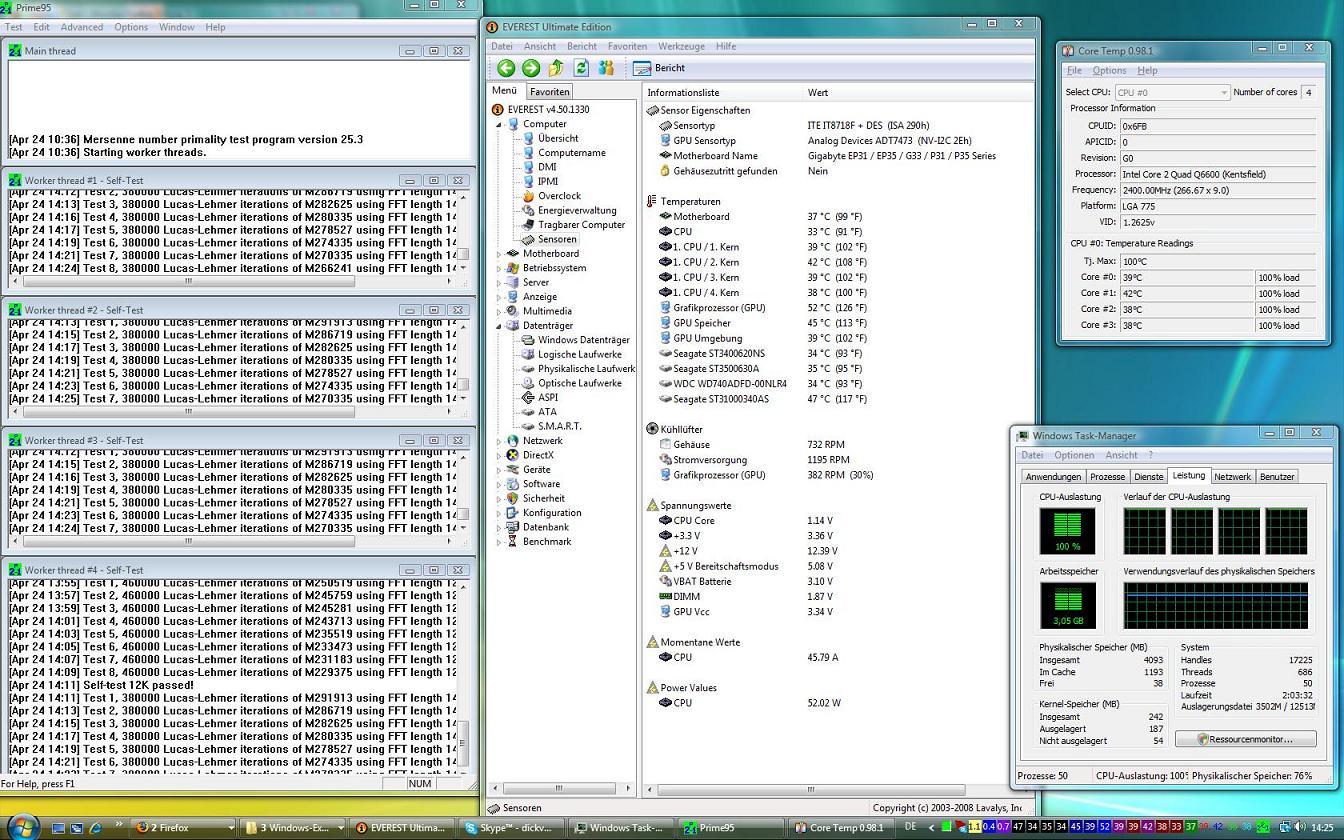Click Number of cores field
The height and width of the screenshot is (840, 1344).
coord(1307,92)
